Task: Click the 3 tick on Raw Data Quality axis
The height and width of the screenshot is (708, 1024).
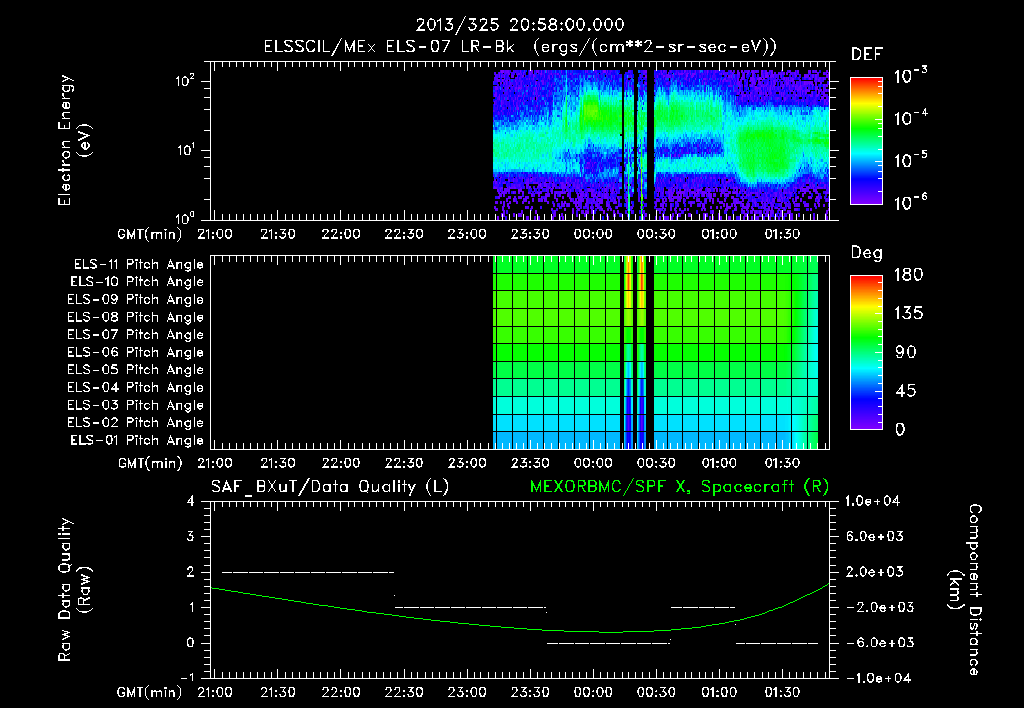Action: (191, 537)
